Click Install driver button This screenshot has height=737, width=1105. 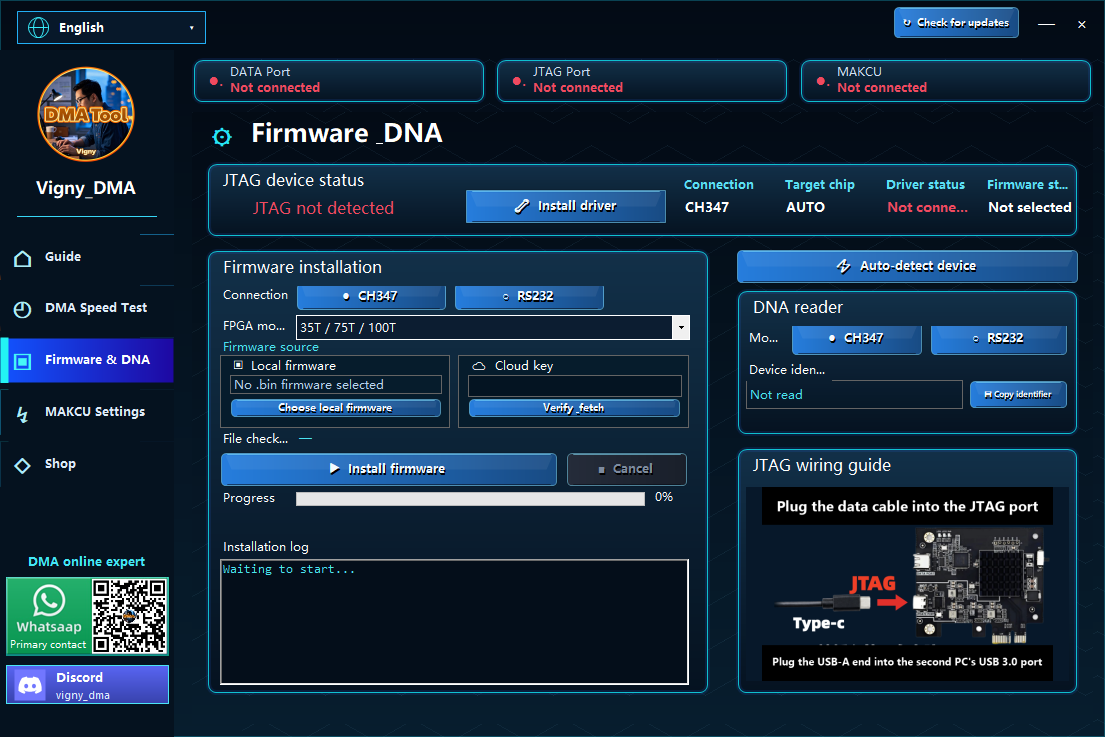click(566, 206)
